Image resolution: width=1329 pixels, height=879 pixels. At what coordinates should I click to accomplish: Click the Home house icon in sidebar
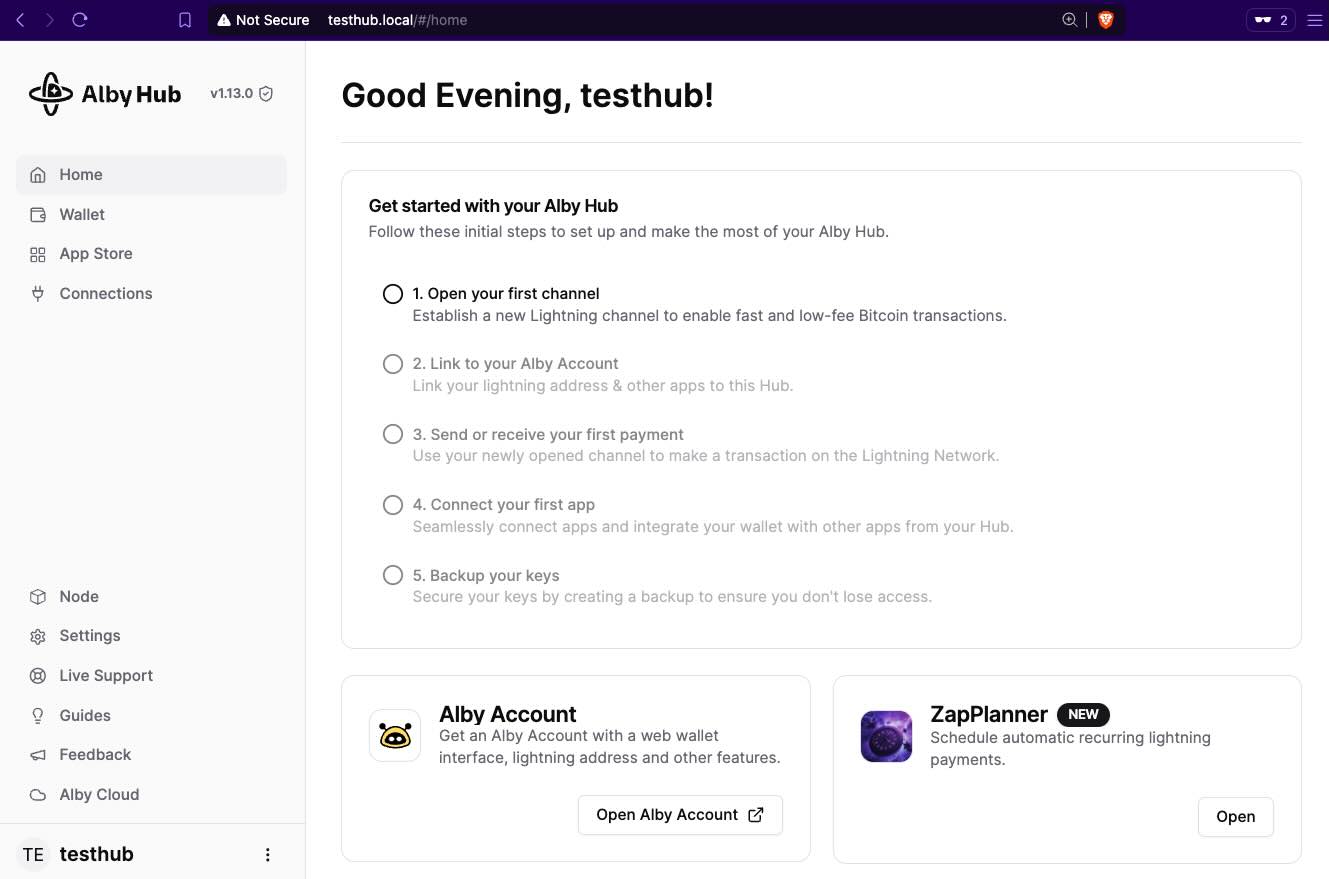38,175
